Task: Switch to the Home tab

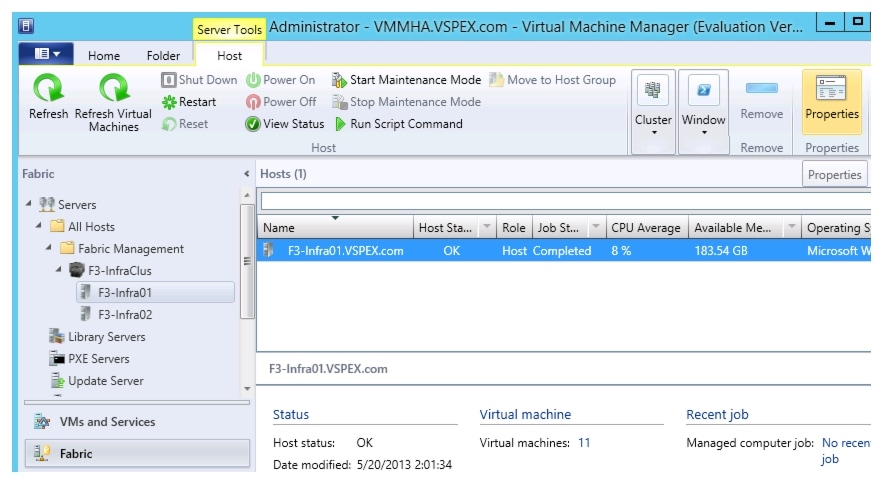Action: click(103, 56)
